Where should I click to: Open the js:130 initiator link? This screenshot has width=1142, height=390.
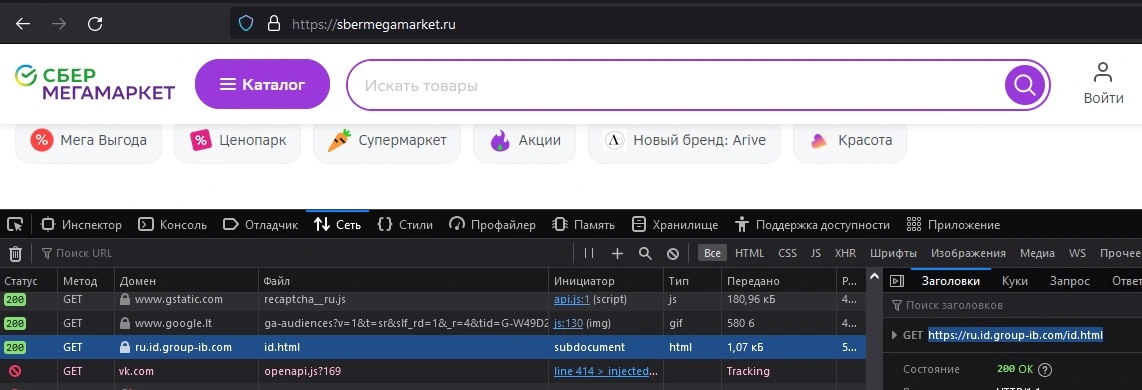569,323
